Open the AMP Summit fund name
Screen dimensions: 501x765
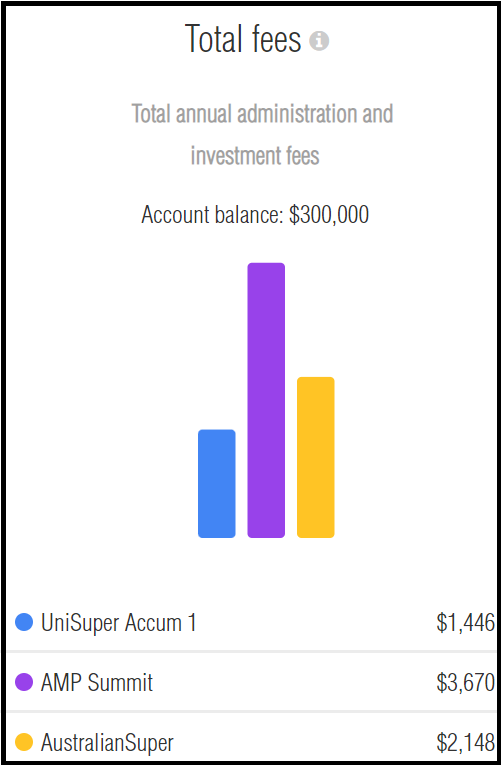click(97, 683)
